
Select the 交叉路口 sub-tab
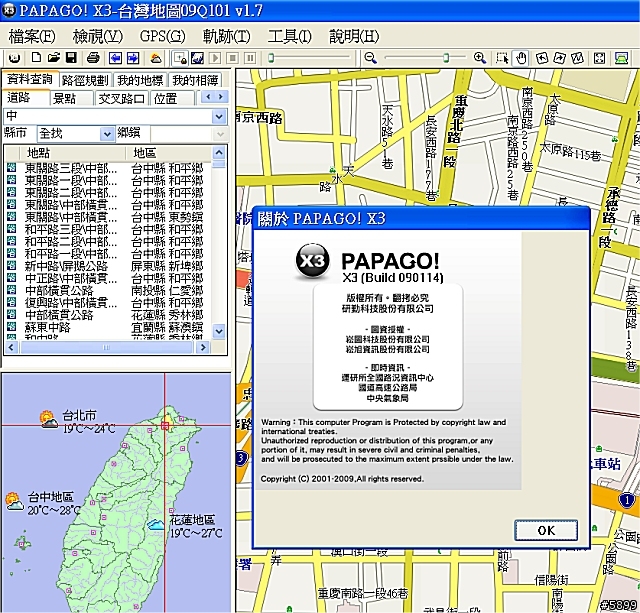click(x=122, y=98)
